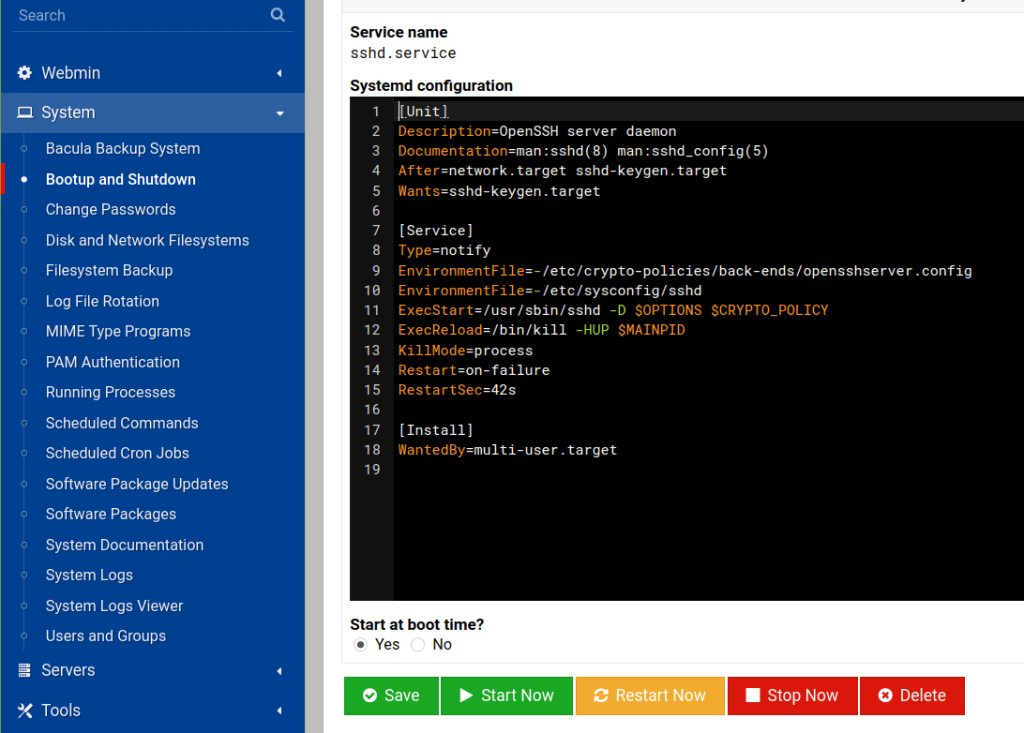Open MIME Type Programs
The image size is (1024, 733).
pos(118,331)
